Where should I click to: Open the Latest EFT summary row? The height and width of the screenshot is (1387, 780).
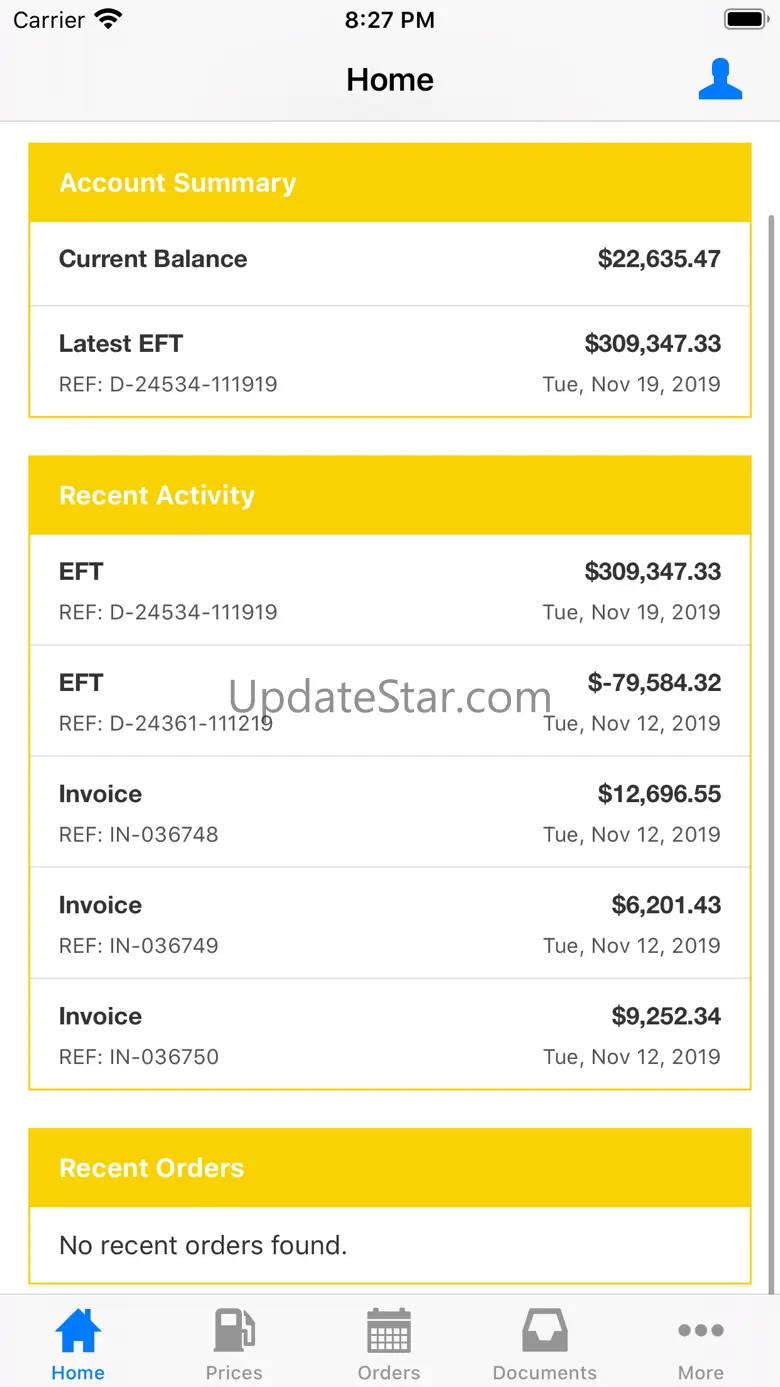(x=390, y=362)
